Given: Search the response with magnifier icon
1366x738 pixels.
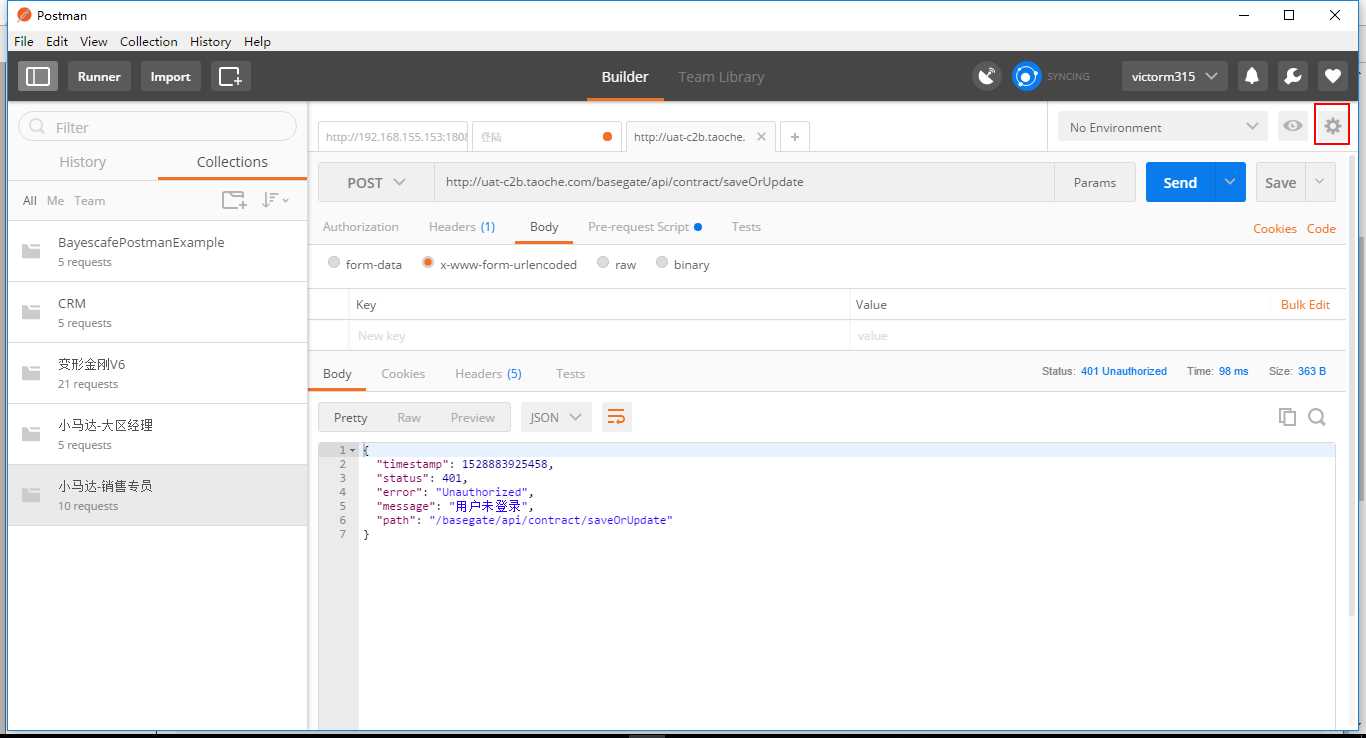Looking at the screenshot, I should click(1317, 417).
